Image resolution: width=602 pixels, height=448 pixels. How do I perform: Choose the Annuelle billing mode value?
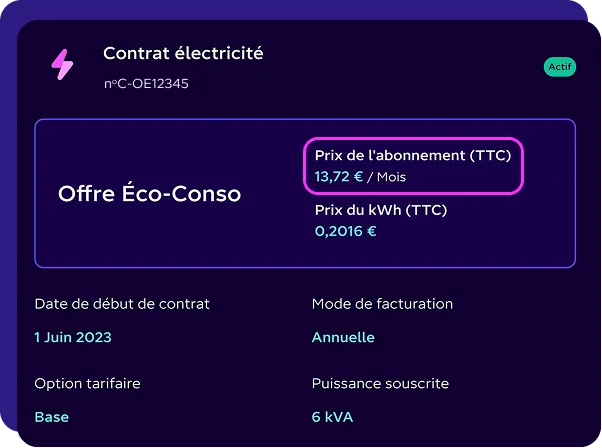point(343,337)
